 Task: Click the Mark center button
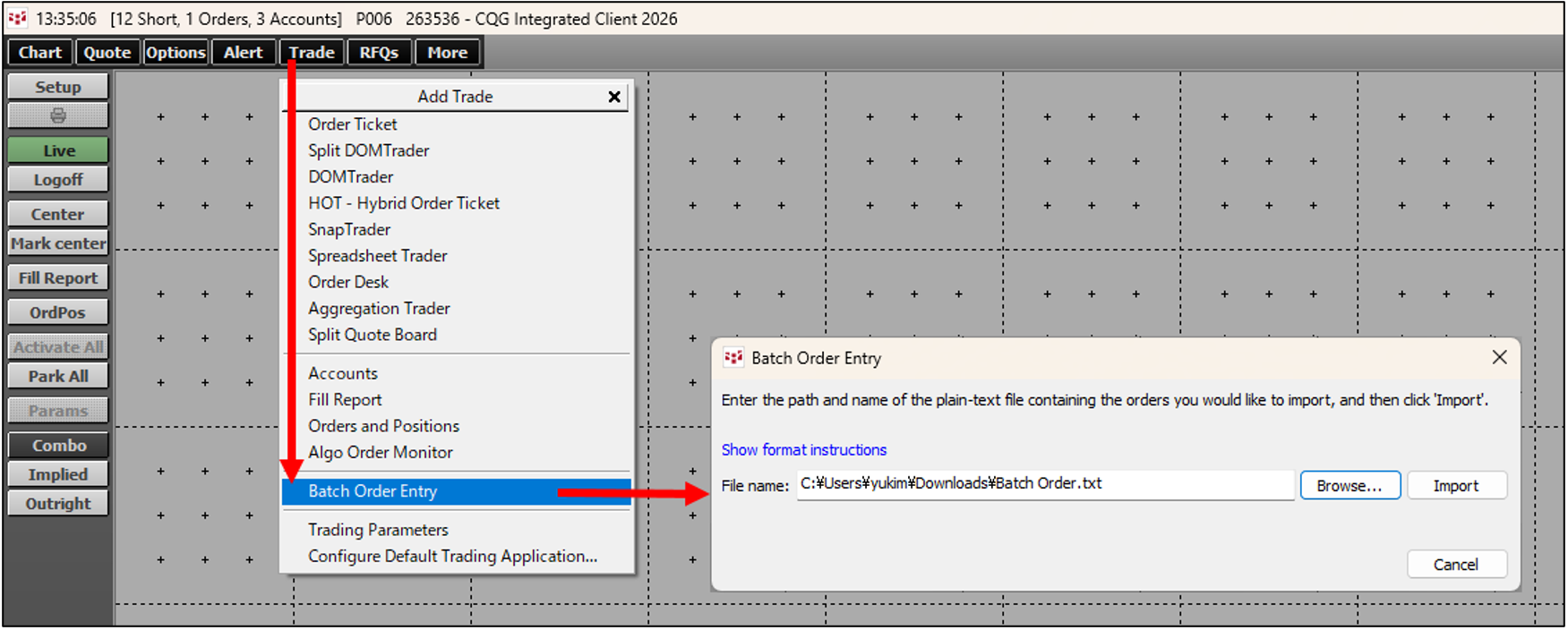pyautogui.click(x=58, y=243)
